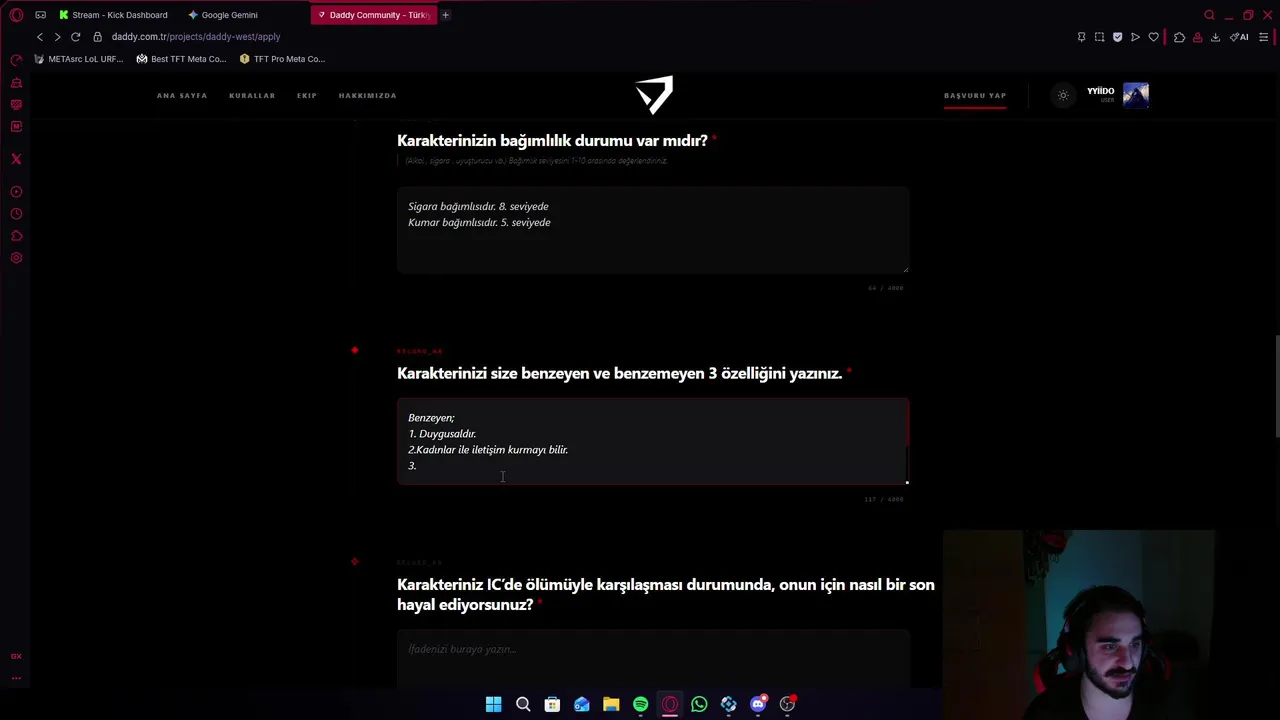
Task: Open the extensions cube icon
Action: click(1179, 37)
